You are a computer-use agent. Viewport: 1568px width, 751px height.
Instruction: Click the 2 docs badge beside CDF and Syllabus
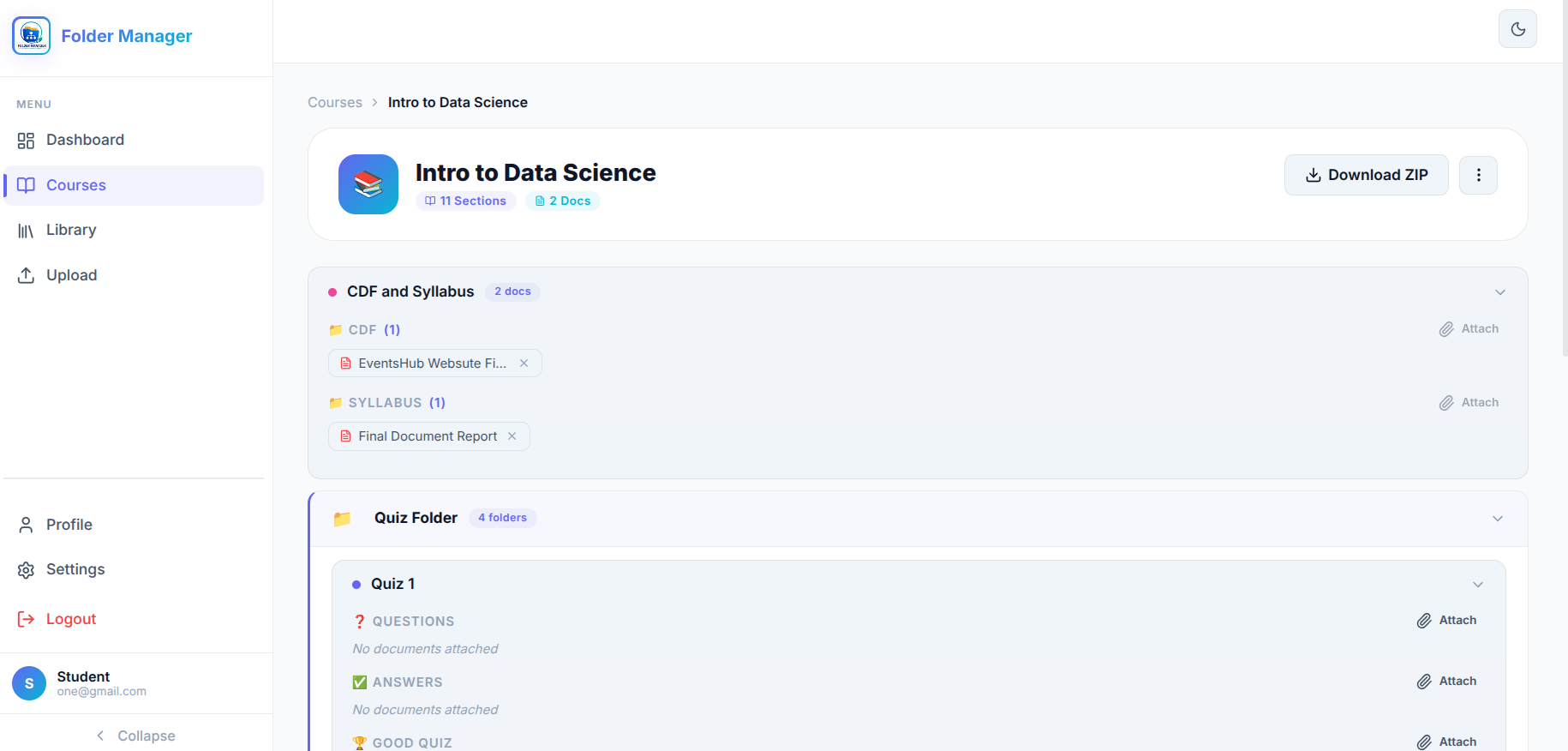coord(512,291)
